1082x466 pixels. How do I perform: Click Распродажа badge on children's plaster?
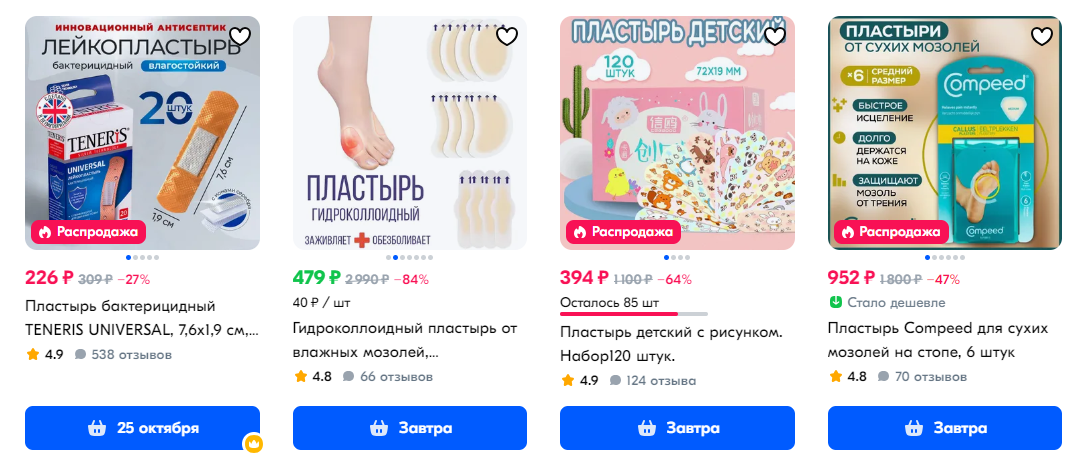pyautogui.click(x=623, y=232)
